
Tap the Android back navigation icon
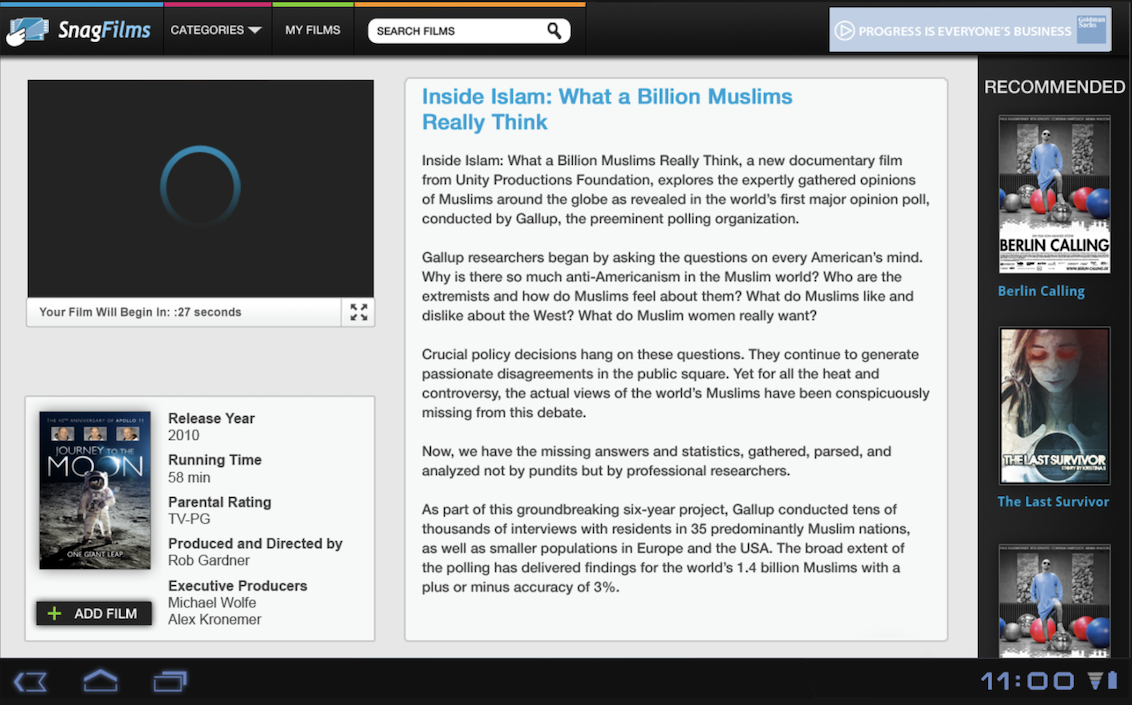30,681
